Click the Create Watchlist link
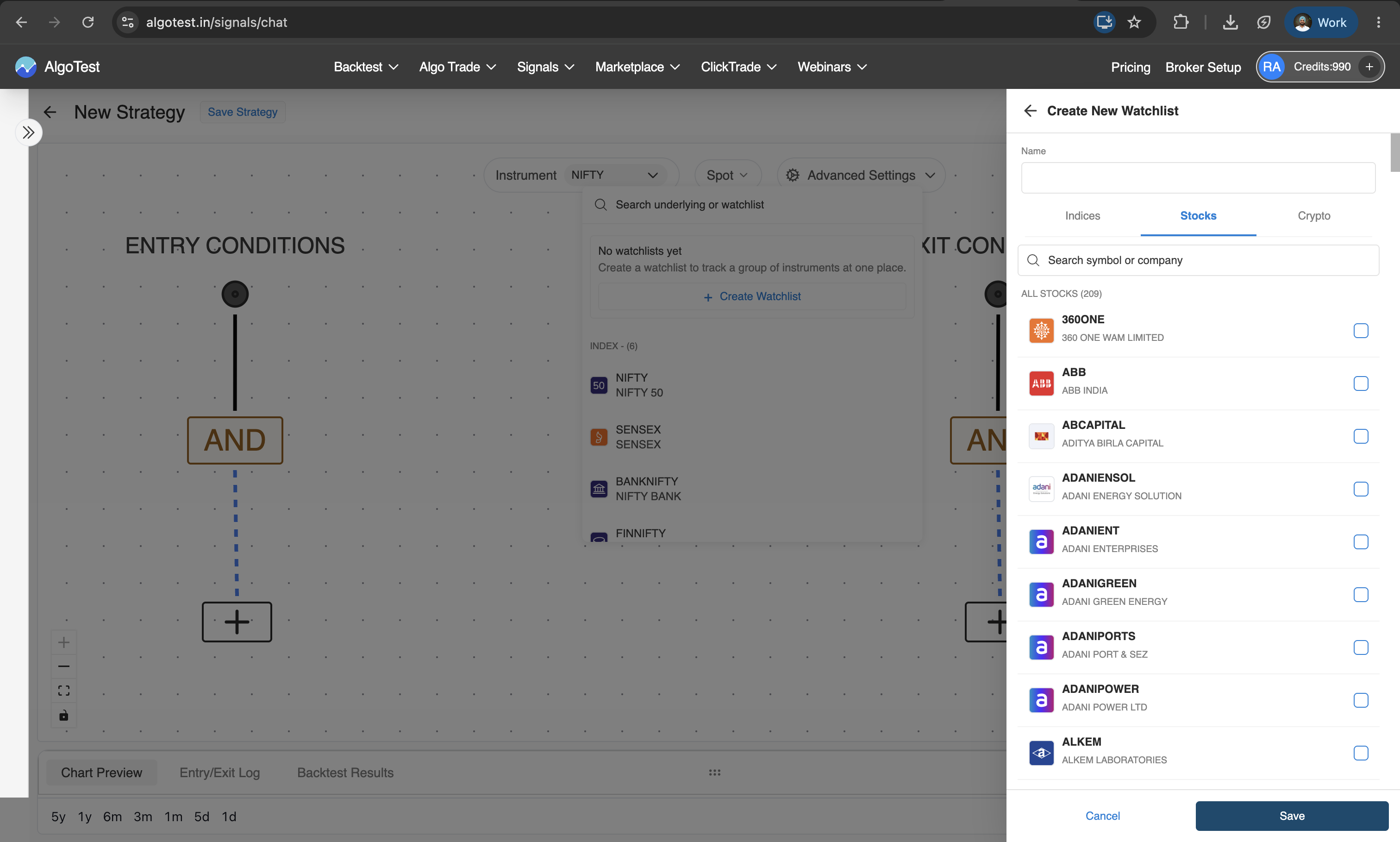 tap(752, 296)
